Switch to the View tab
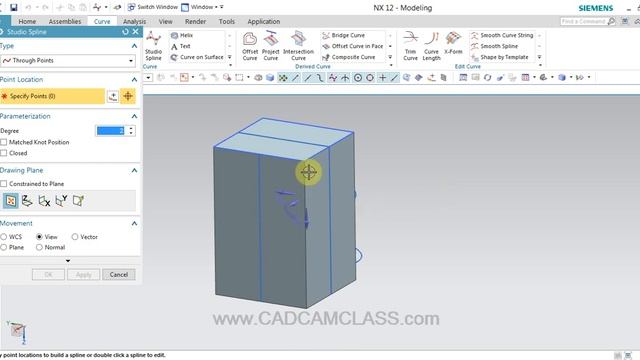Viewport: 640px width, 360px height. (165, 21)
